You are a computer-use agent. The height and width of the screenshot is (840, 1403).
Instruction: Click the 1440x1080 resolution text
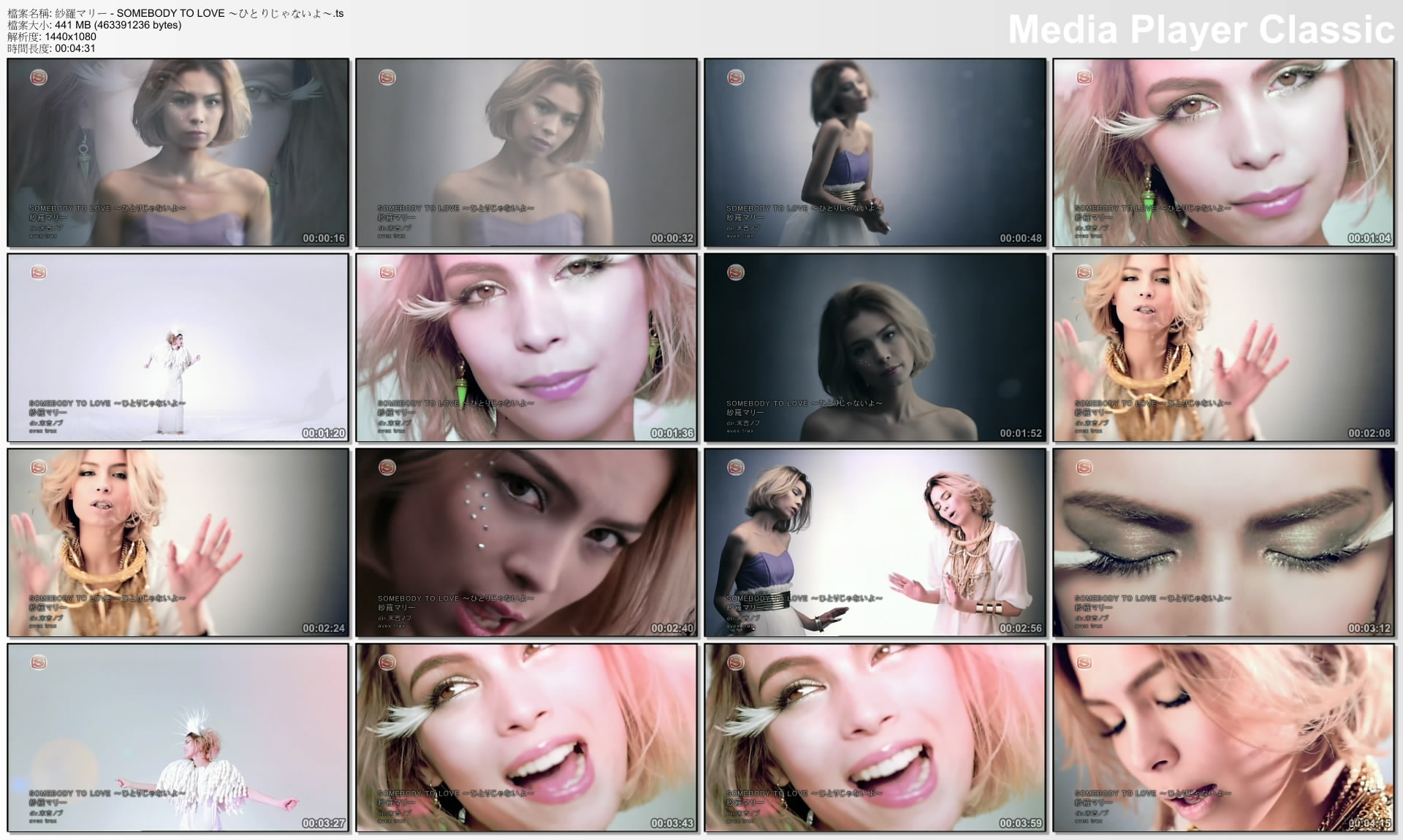coord(70,37)
